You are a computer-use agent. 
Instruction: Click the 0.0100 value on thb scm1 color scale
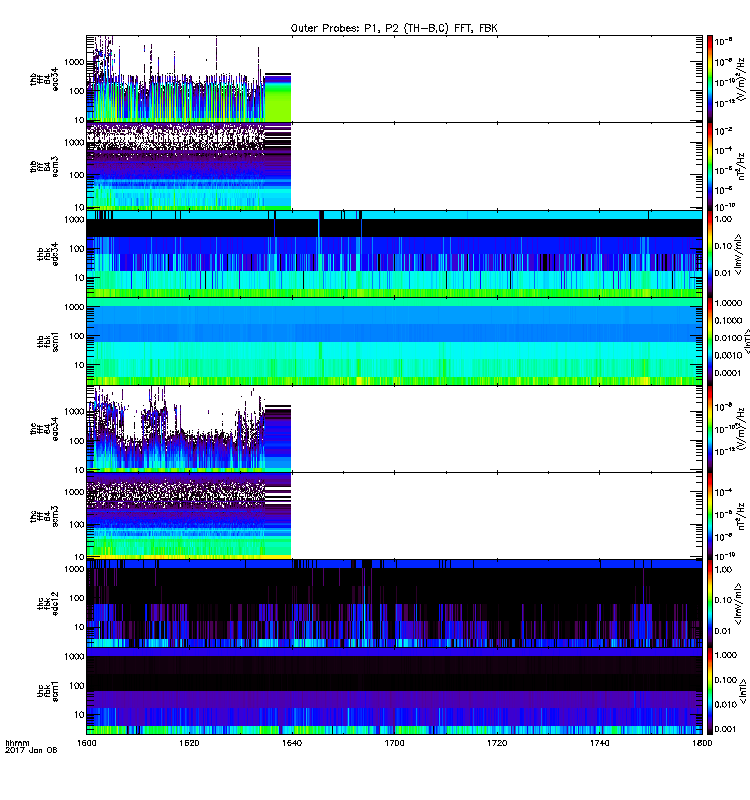(x=728, y=338)
